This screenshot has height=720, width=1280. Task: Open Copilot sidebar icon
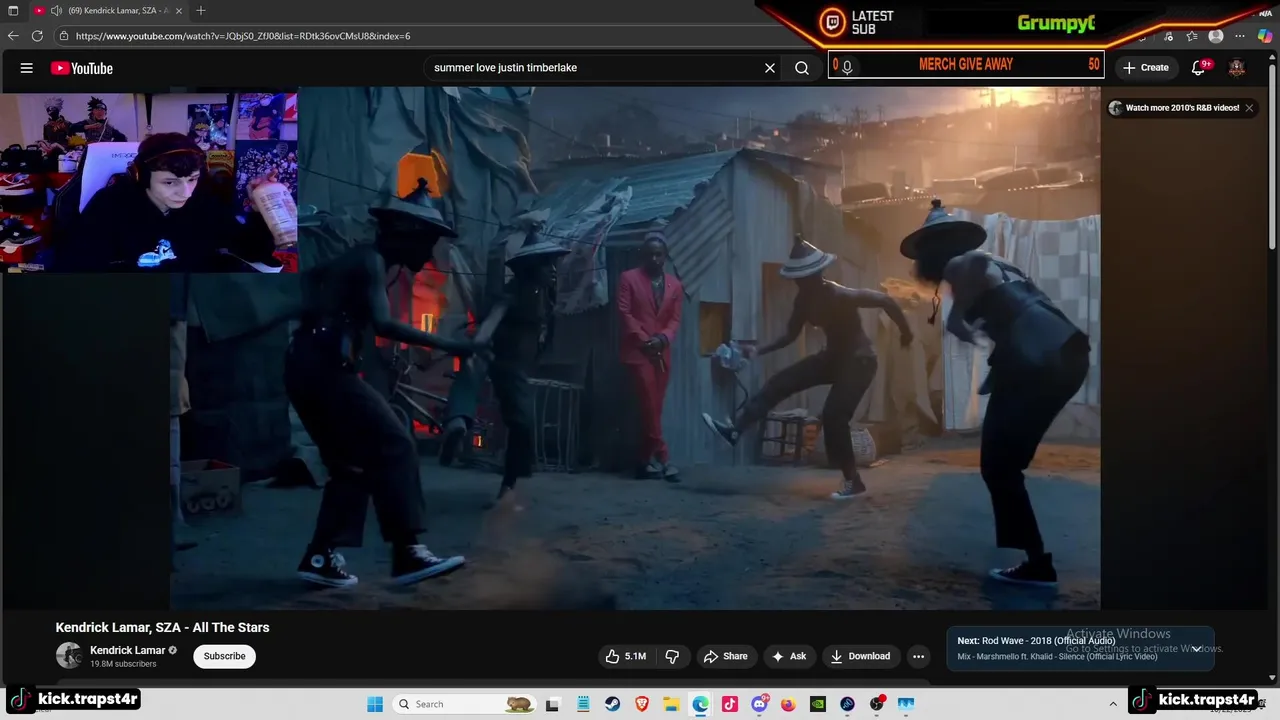pyautogui.click(x=1265, y=36)
